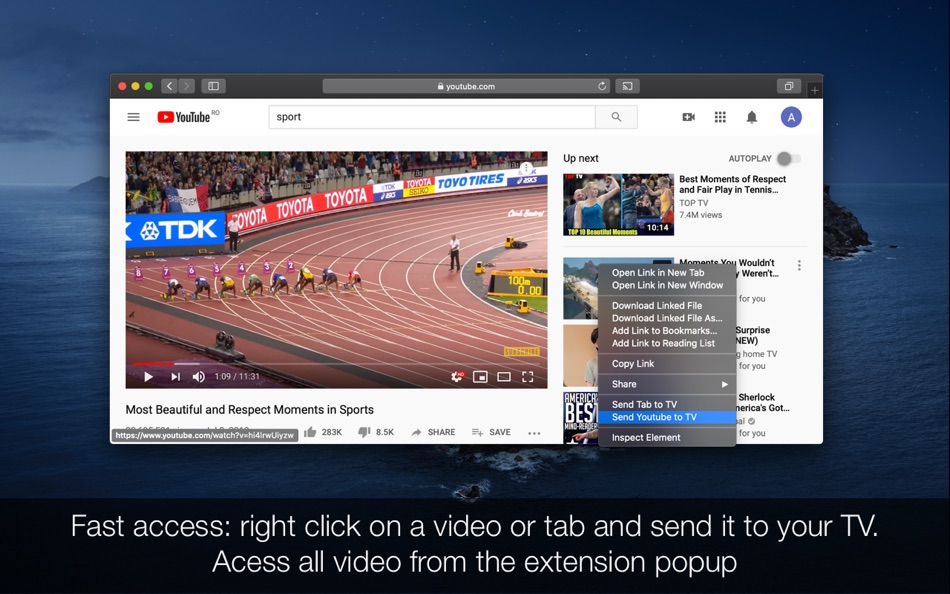Reload the youtube.com page

[602, 86]
